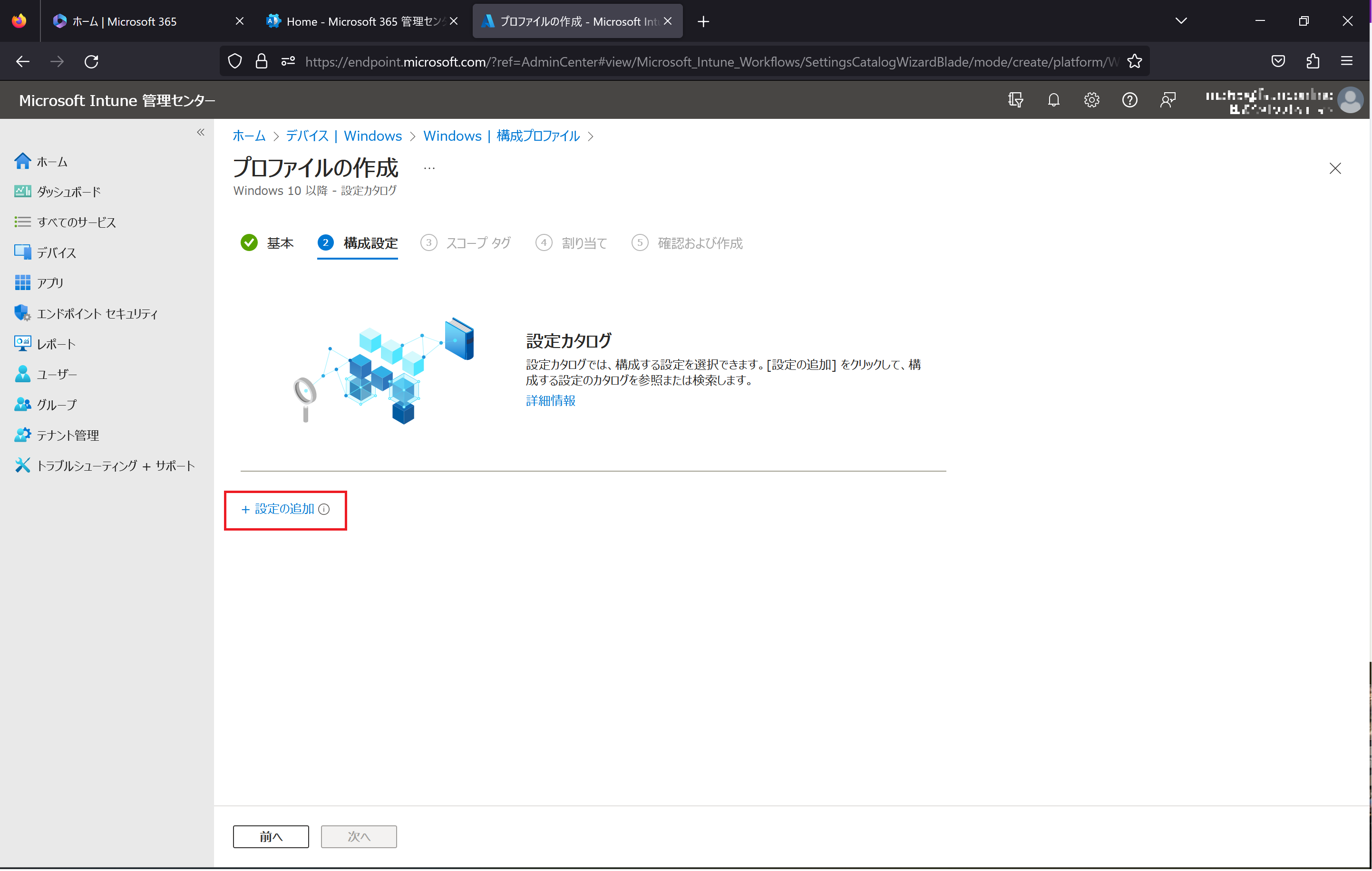Click + 設定の追加 link

pos(277,509)
